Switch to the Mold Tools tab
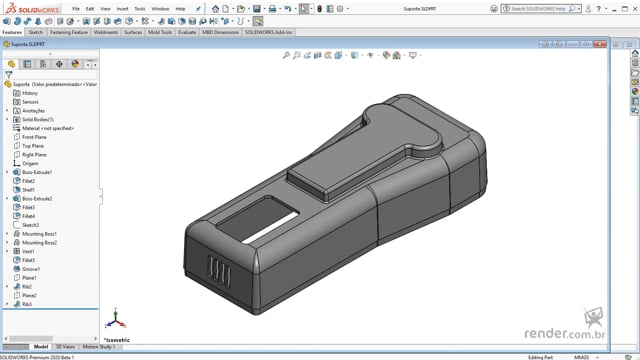 [x=160, y=32]
